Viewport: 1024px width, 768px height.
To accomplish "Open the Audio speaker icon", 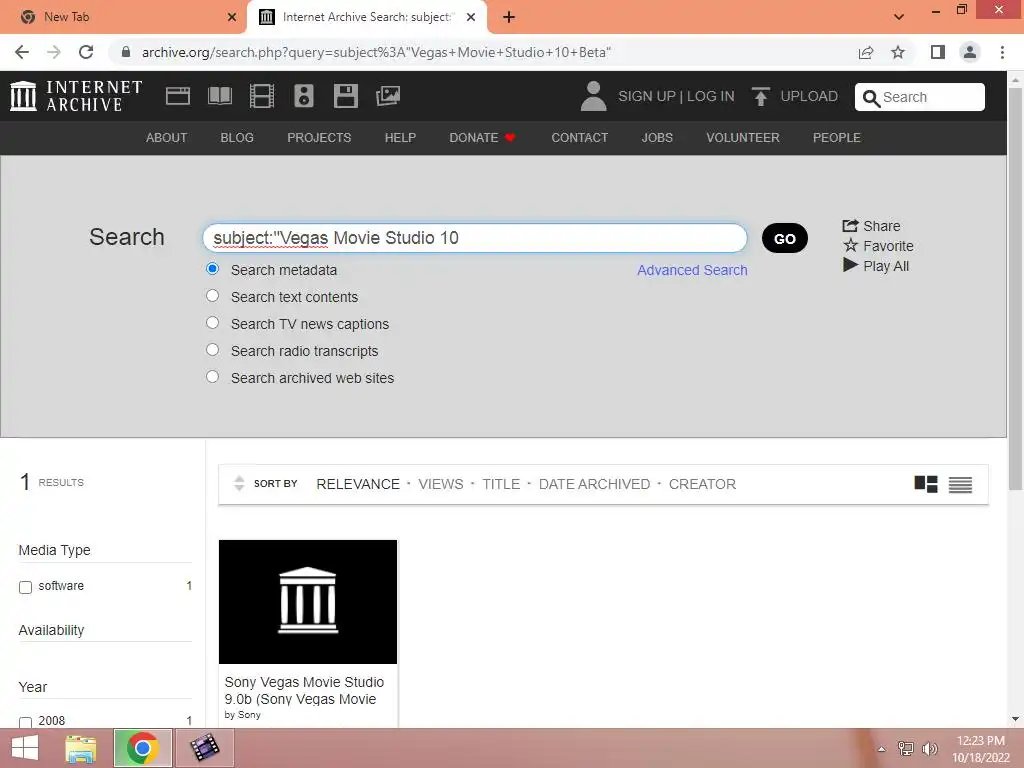I will pyautogui.click(x=304, y=96).
